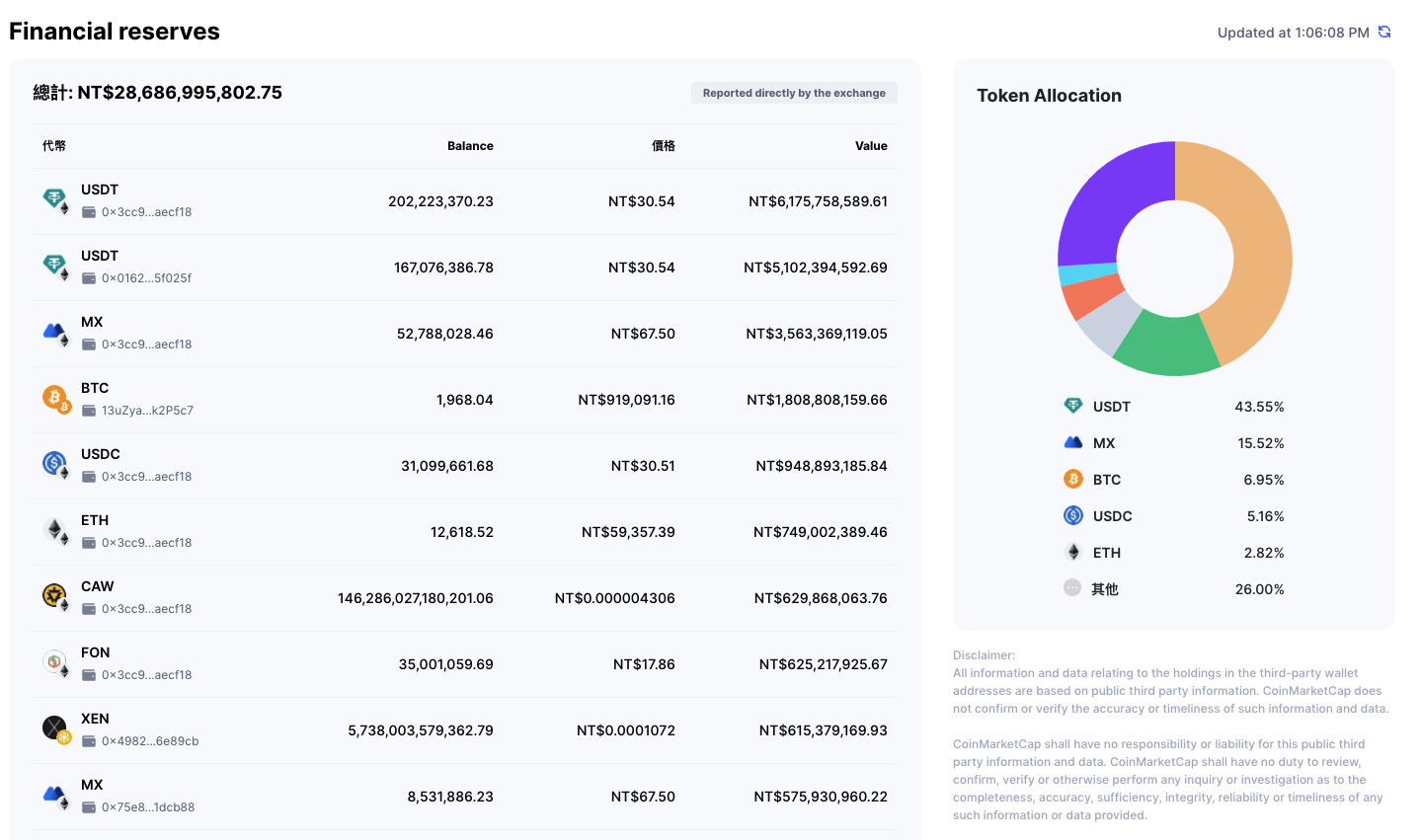Open the MX wallet address 0x75e8...1dcb88
Viewport: 1421px width, 840px height.
148,807
